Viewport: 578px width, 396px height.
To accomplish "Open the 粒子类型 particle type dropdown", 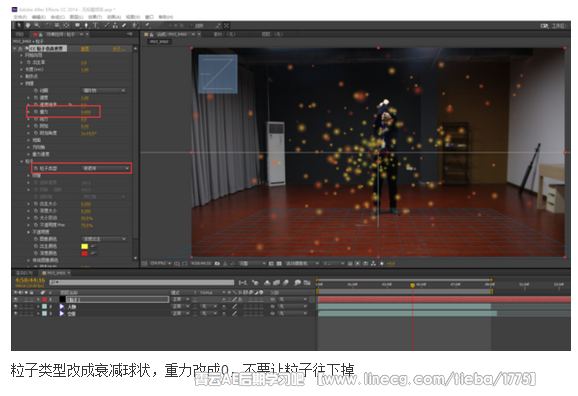I will point(106,168).
